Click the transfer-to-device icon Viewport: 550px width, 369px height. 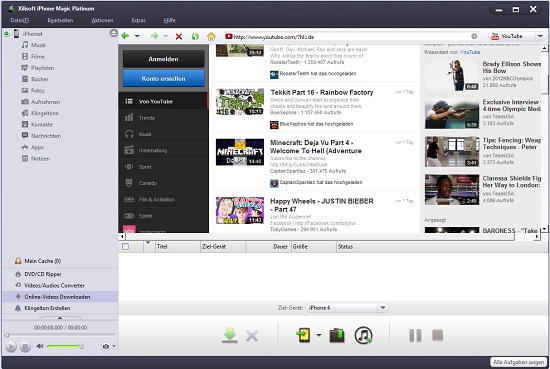[303, 335]
